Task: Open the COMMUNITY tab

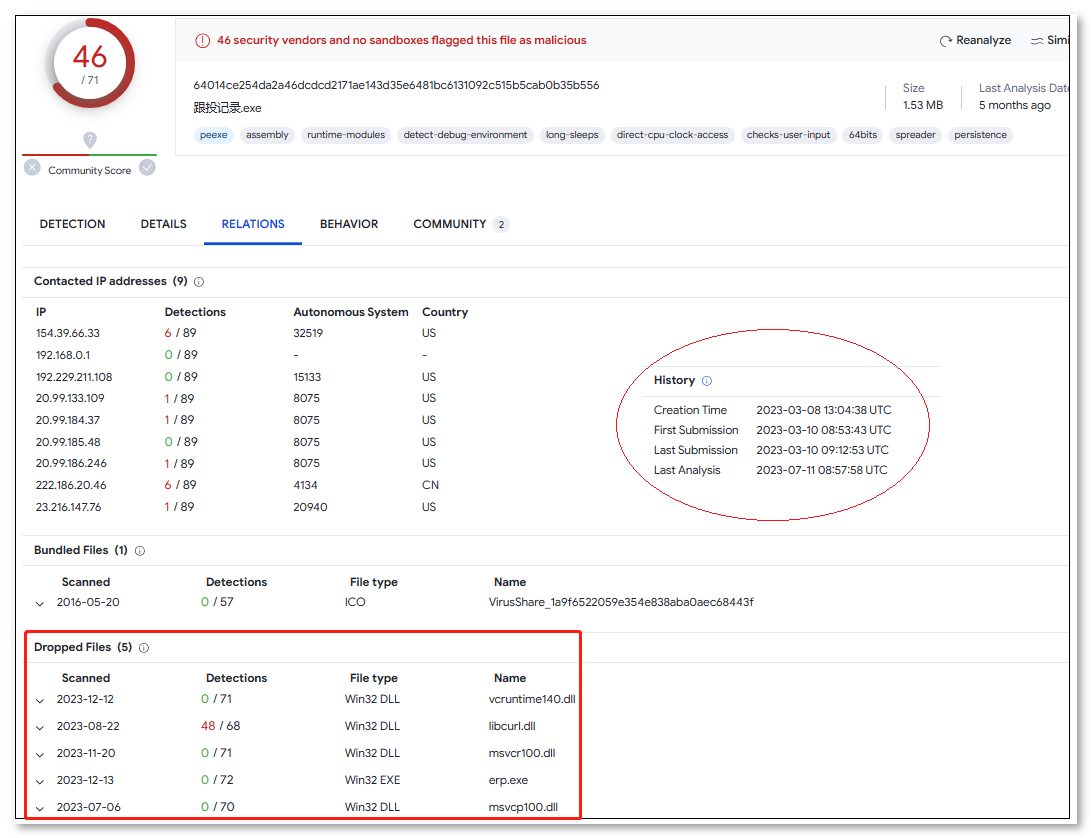Action: point(450,224)
